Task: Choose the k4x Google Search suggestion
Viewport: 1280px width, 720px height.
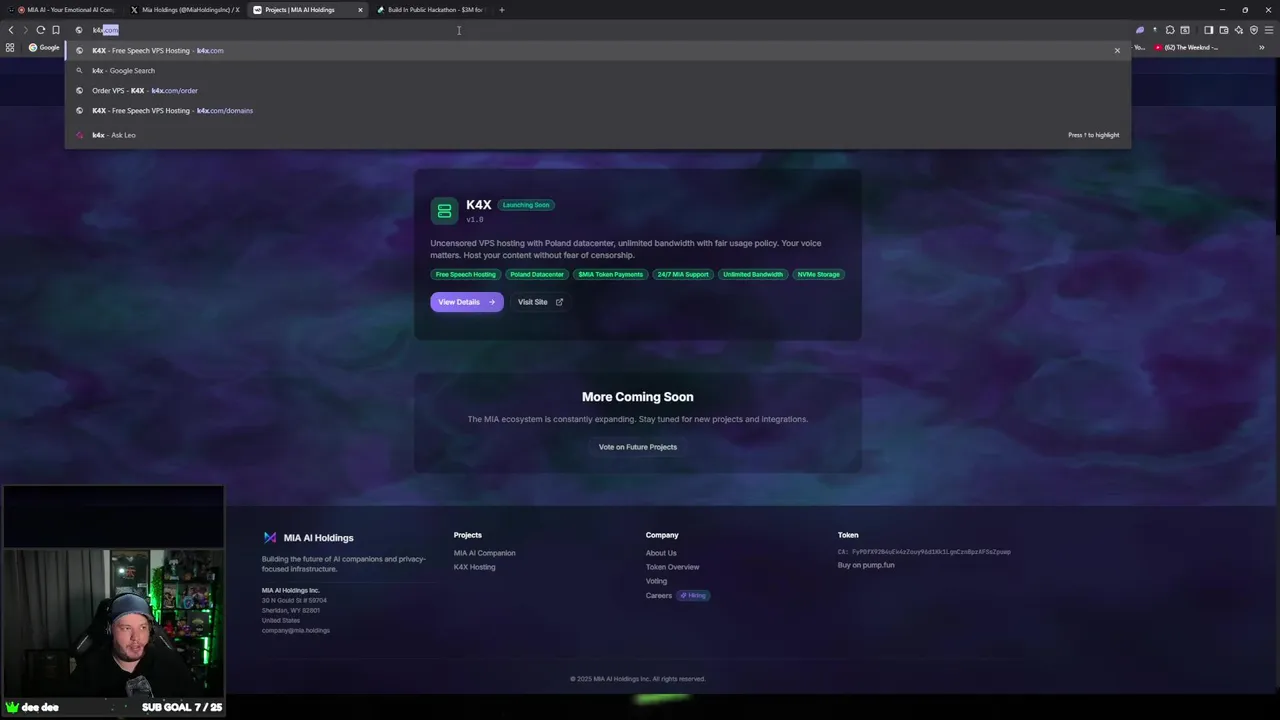Action: tap(598, 70)
